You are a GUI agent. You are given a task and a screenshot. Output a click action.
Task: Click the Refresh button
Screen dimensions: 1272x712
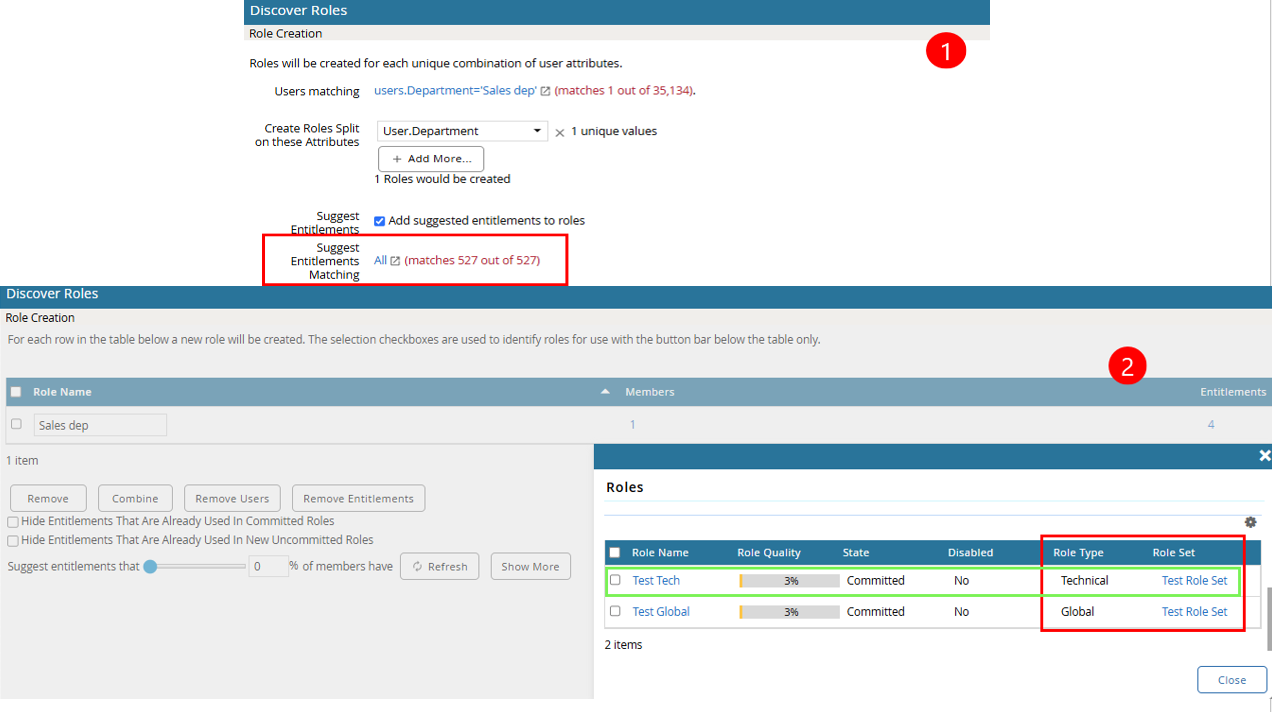439,566
